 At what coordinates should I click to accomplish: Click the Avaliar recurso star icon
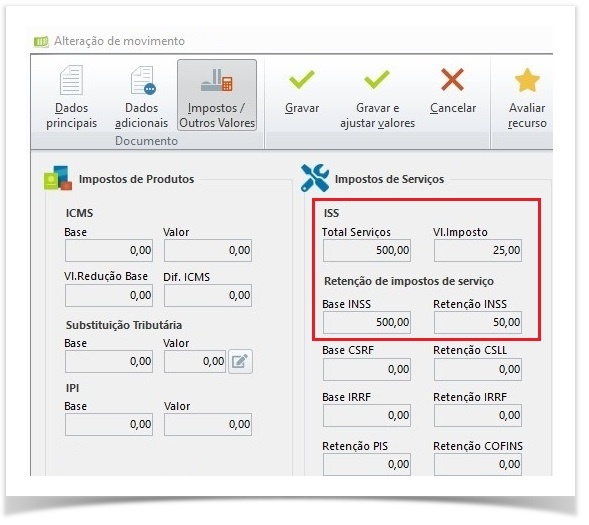(527, 80)
